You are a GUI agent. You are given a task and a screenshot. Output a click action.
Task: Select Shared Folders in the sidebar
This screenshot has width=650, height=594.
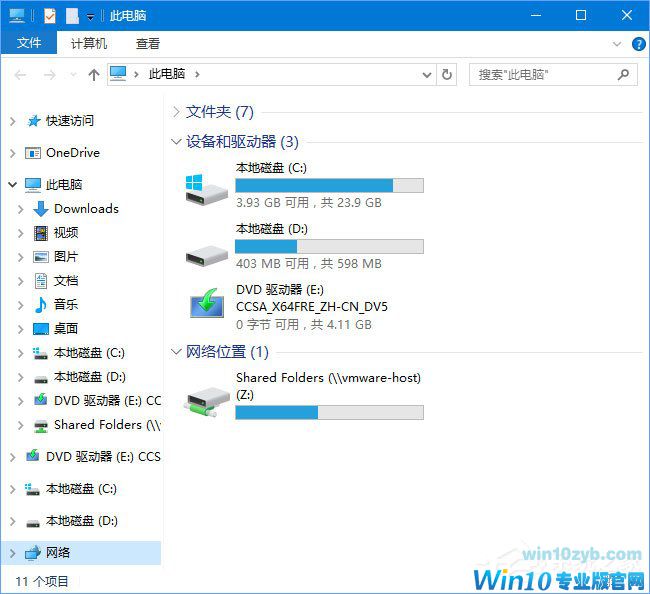coord(107,425)
